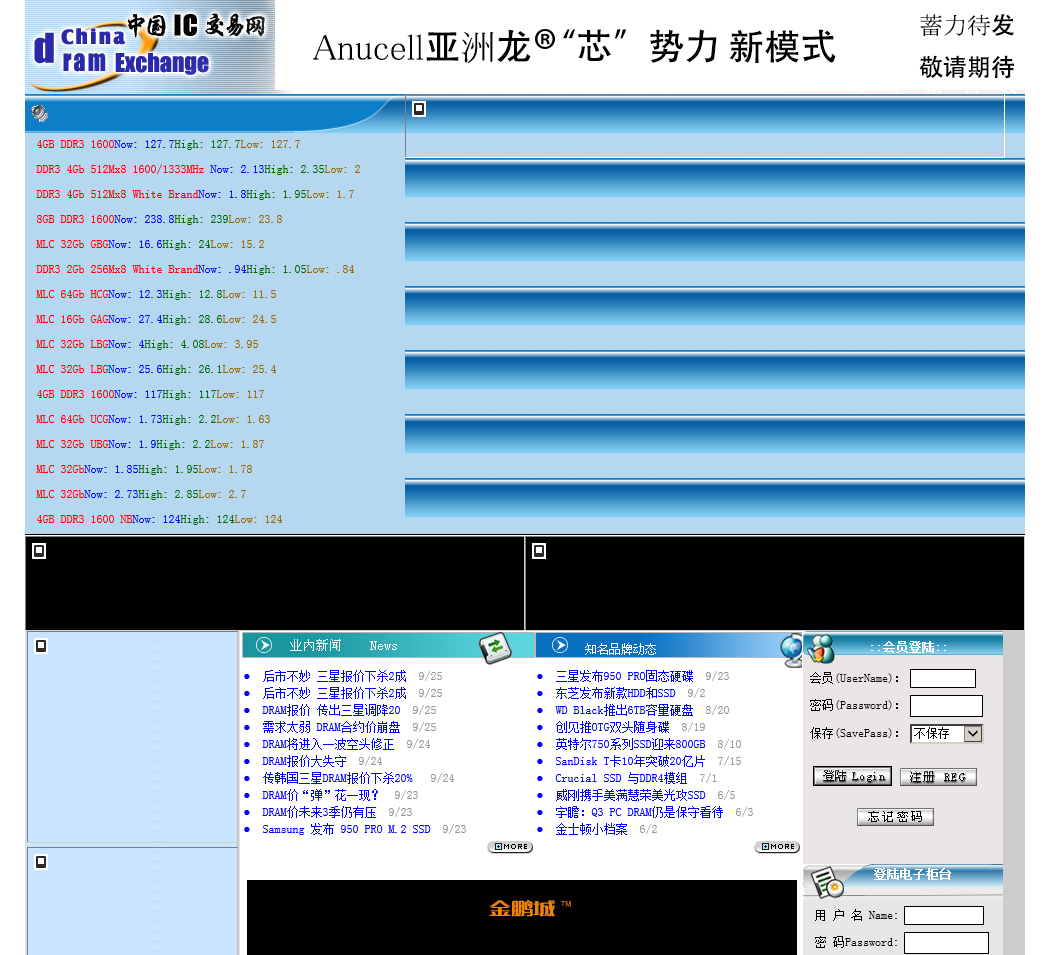Viewport: 1050px width, 955px height.
Task: Click the speaker icon above the price list
Action: (x=40, y=113)
